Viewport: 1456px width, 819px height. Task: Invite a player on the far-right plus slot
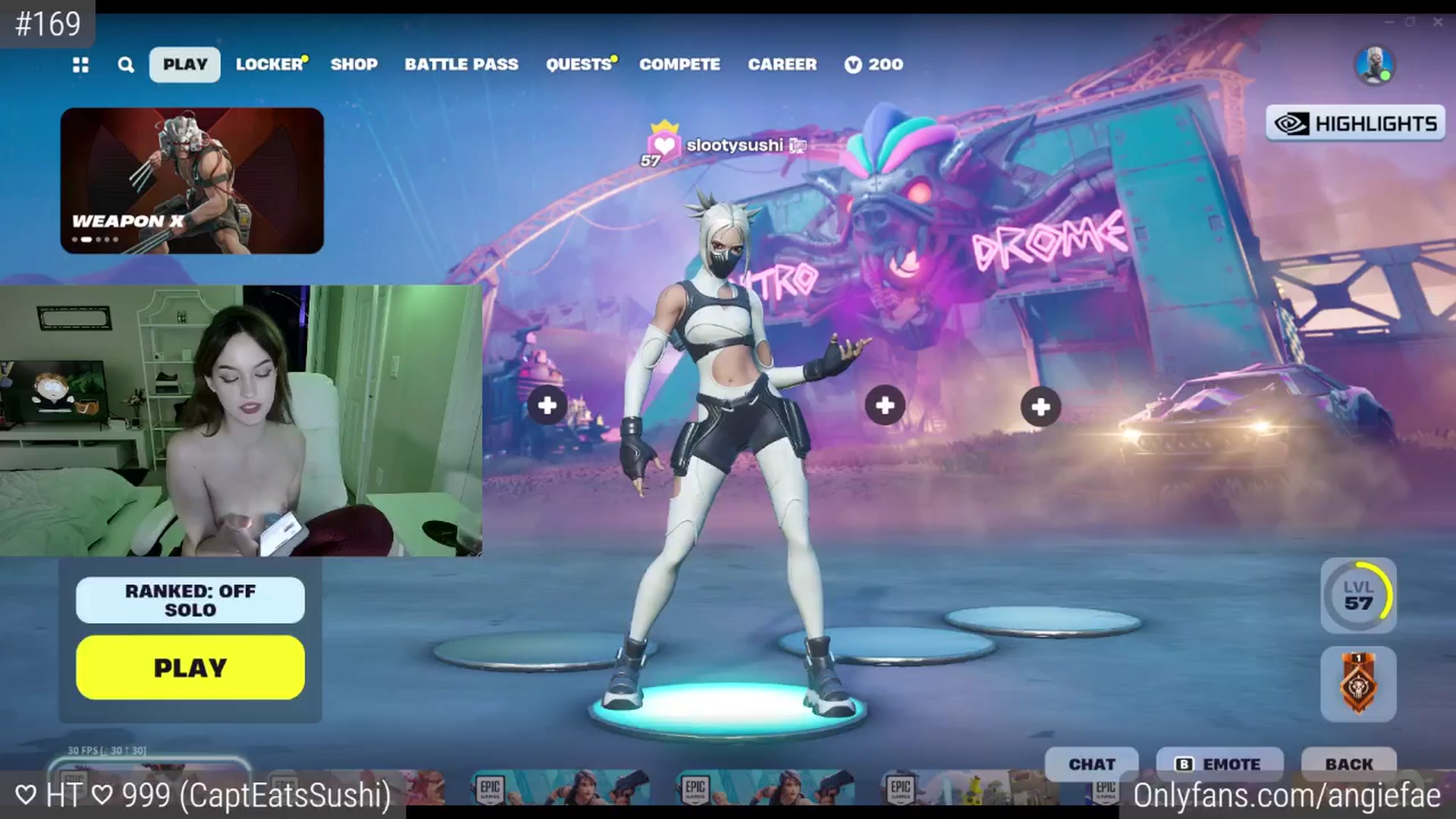[x=1040, y=407]
